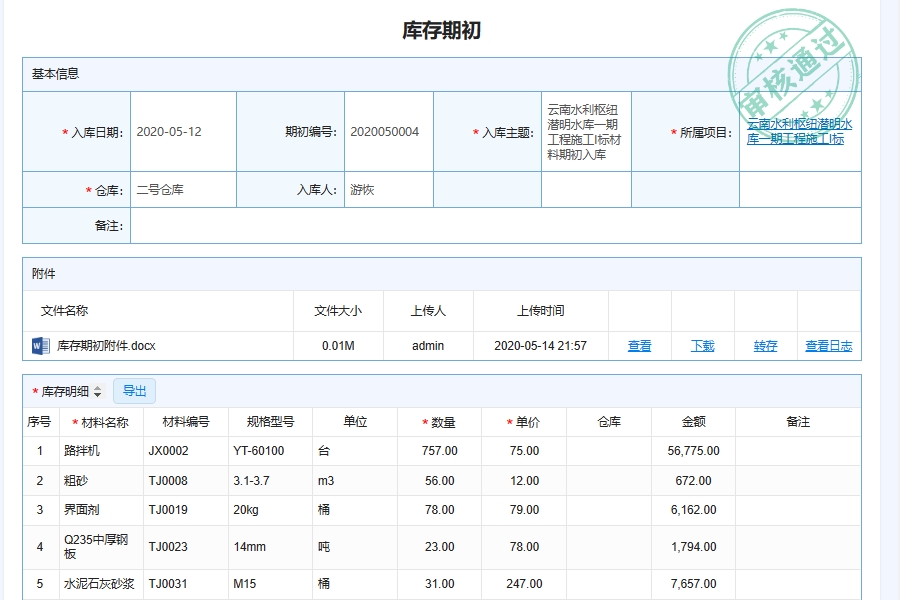Click the specification YT-60100
The width and height of the screenshot is (900, 600).
[x=258, y=451]
